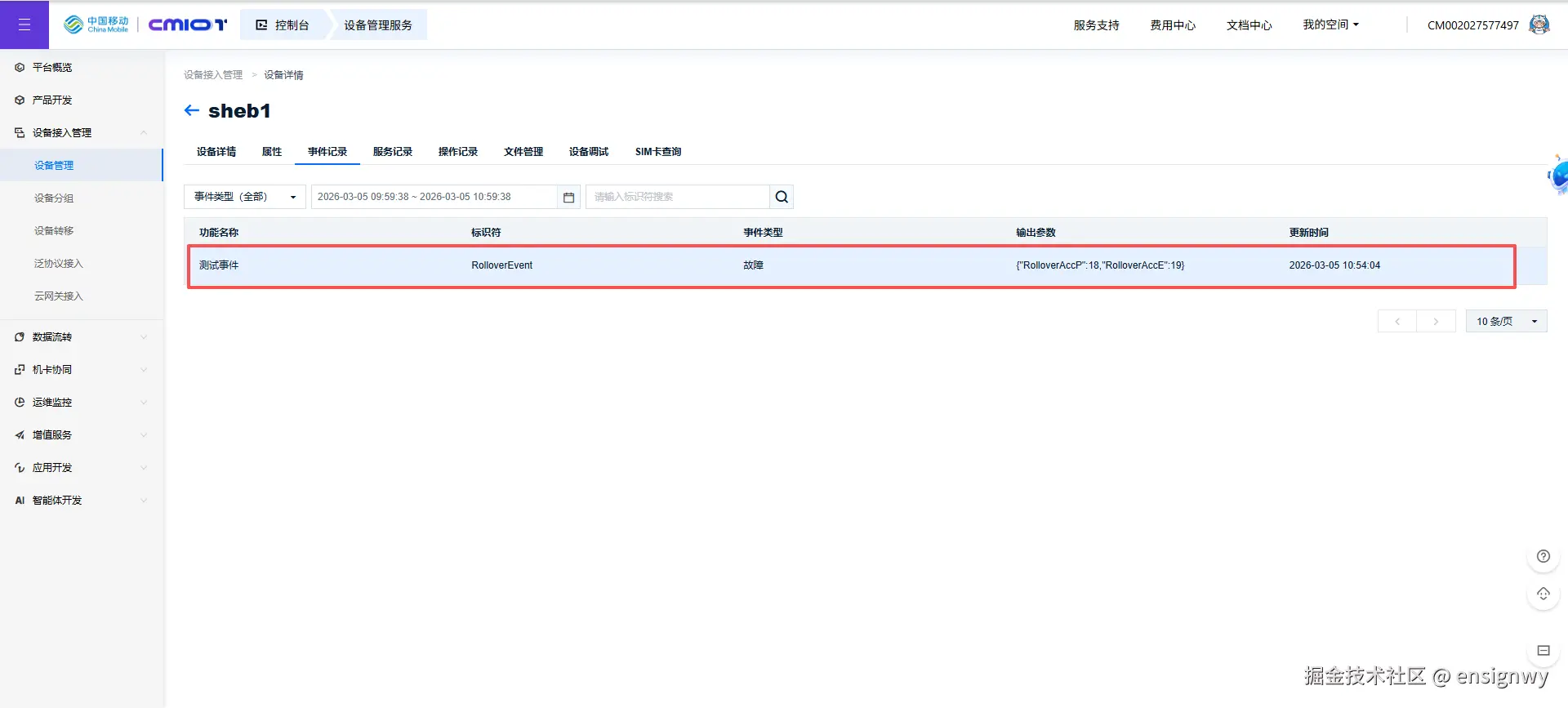Image resolution: width=1568 pixels, height=708 pixels.
Task: Click 测试事件 in the event row
Action: (219, 265)
